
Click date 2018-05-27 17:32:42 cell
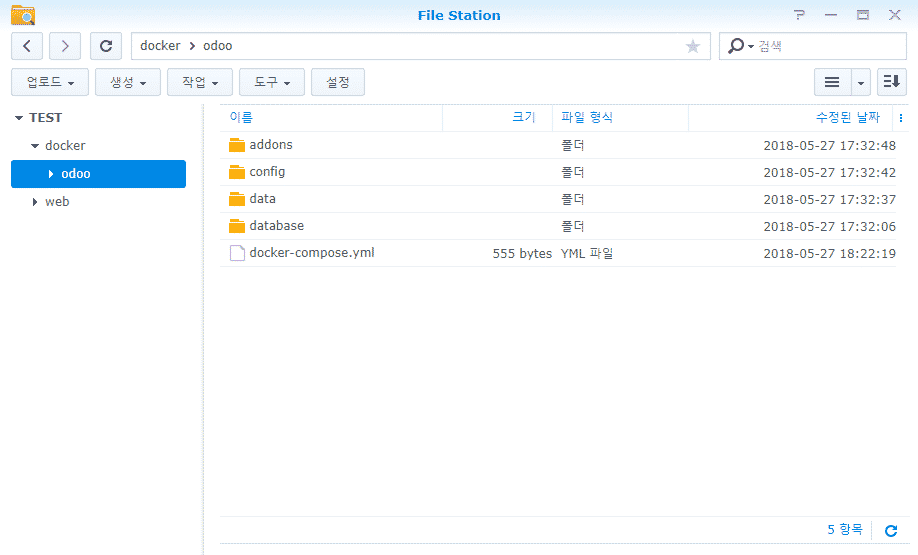[x=830, y=173]
